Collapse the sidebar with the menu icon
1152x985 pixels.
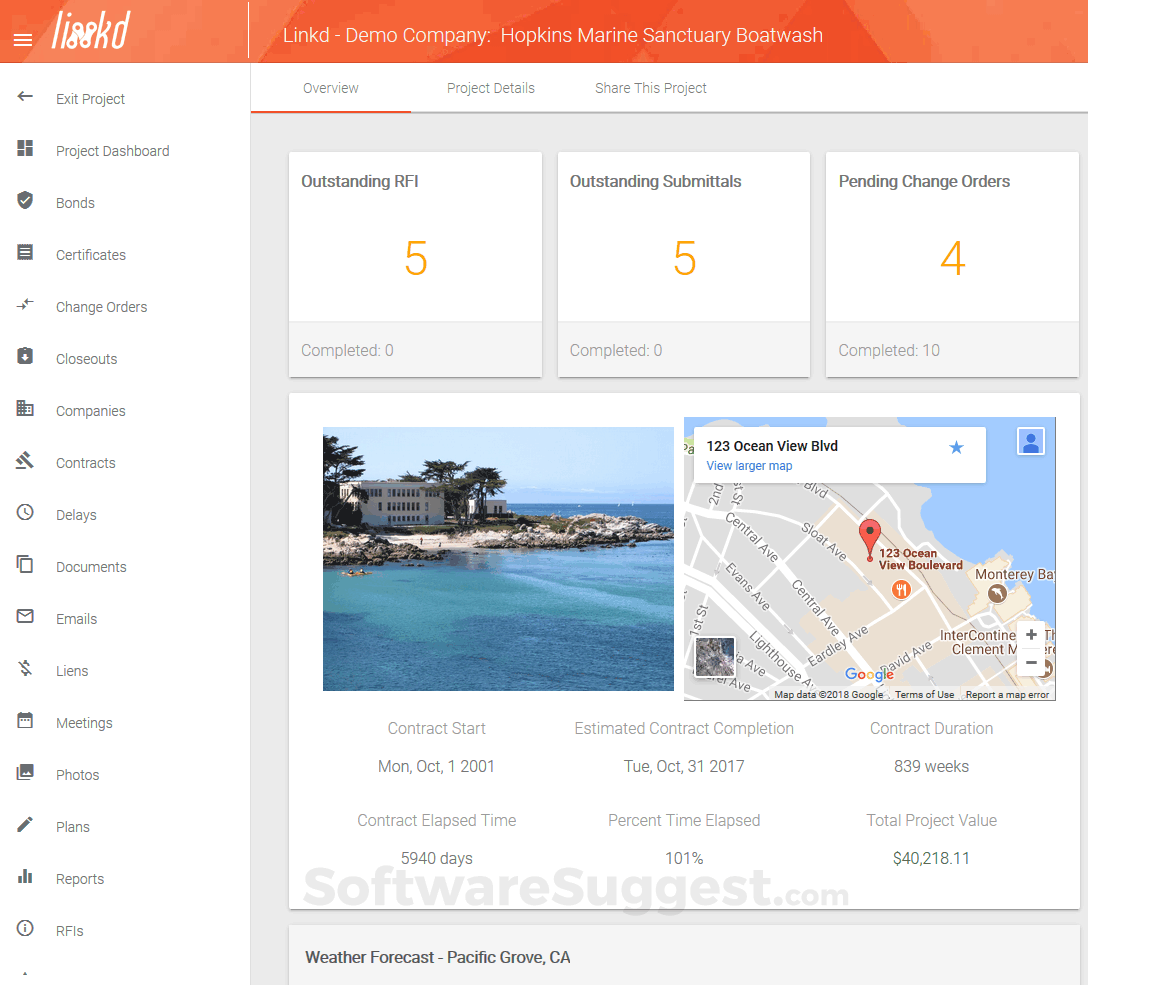[22, 41]
